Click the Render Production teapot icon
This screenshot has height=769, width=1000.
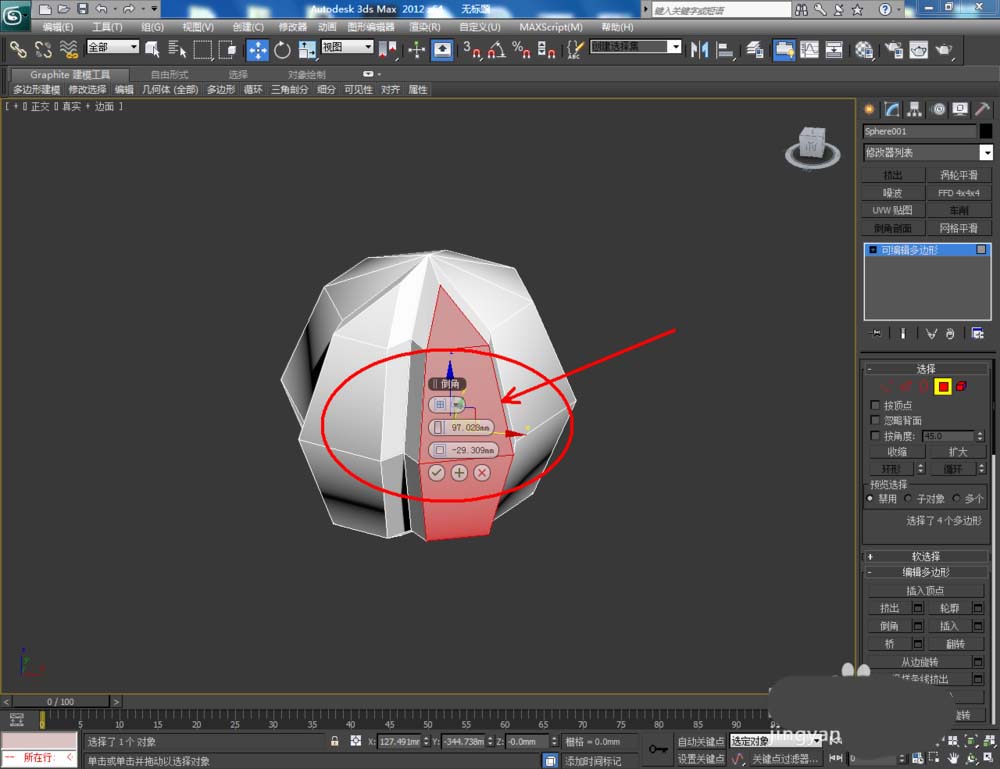[944, 49]
